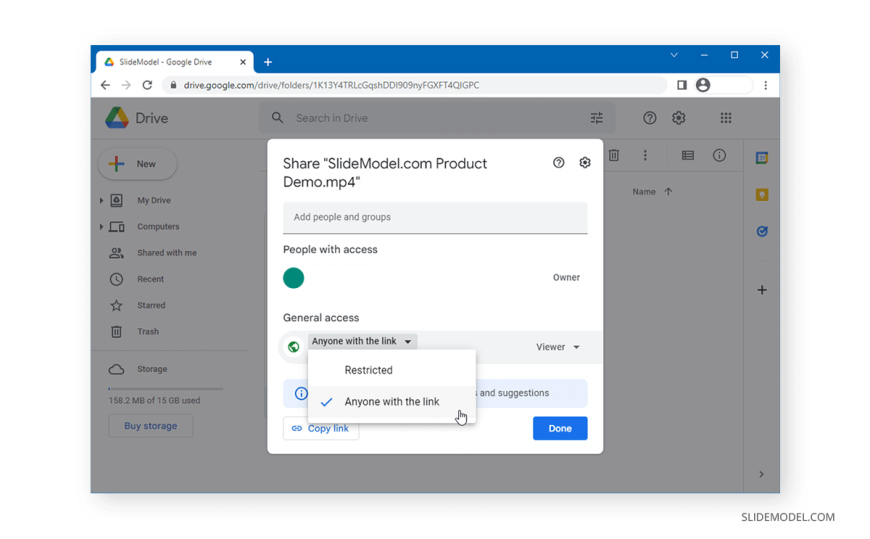Open Google Keep side panel
Screen dimensions: 870x539
[762, 194]
